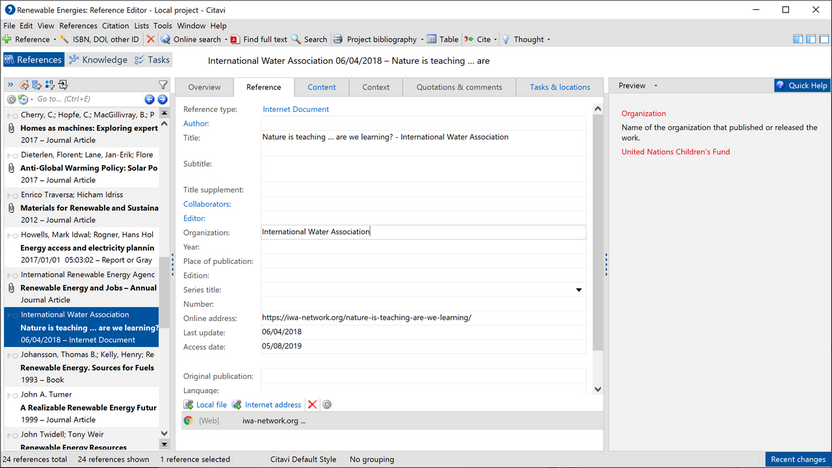Image resolution: width=832 pixels, height=468 pixels.
Task: Switch to Table view icon
Action: tap(431, 39)
